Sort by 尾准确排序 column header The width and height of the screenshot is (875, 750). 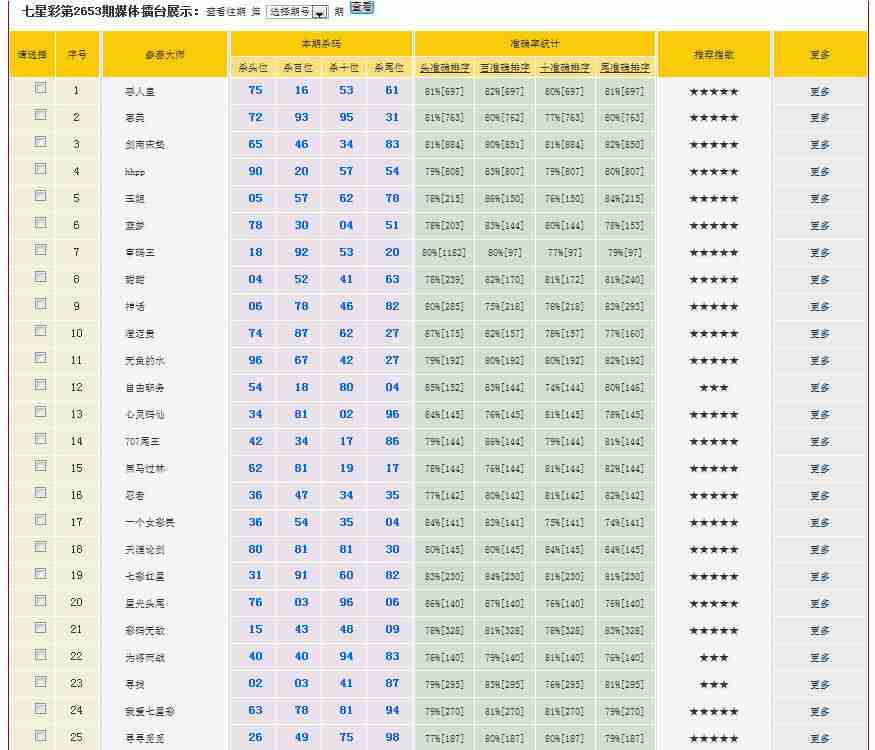pos(624,68)
